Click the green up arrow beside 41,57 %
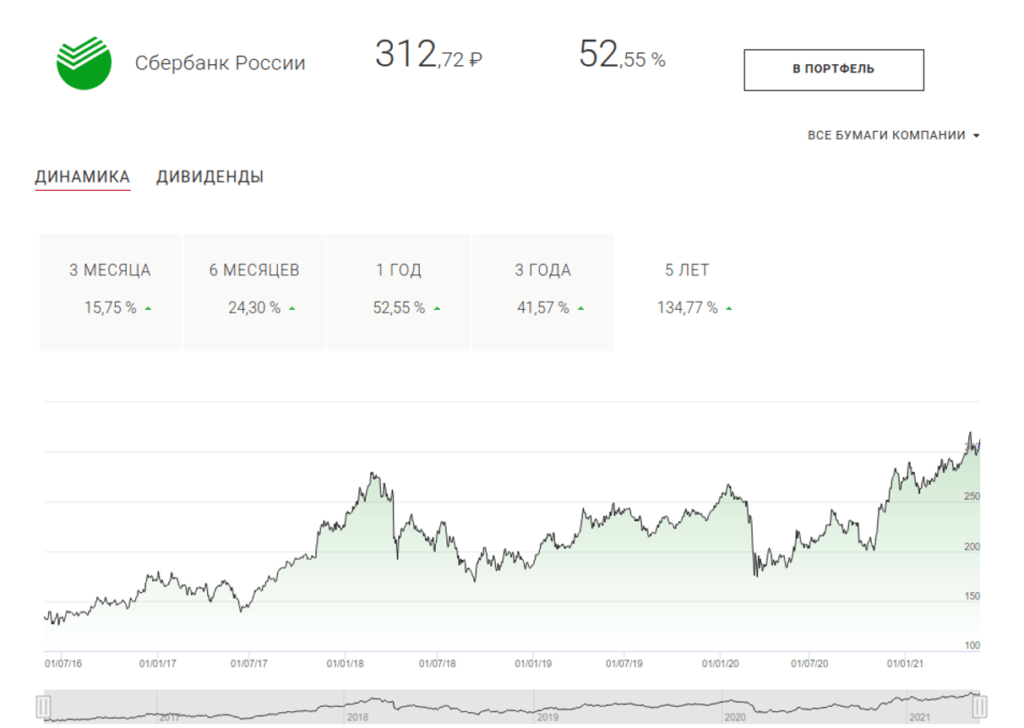The image size is (1024, 728). 581,309
